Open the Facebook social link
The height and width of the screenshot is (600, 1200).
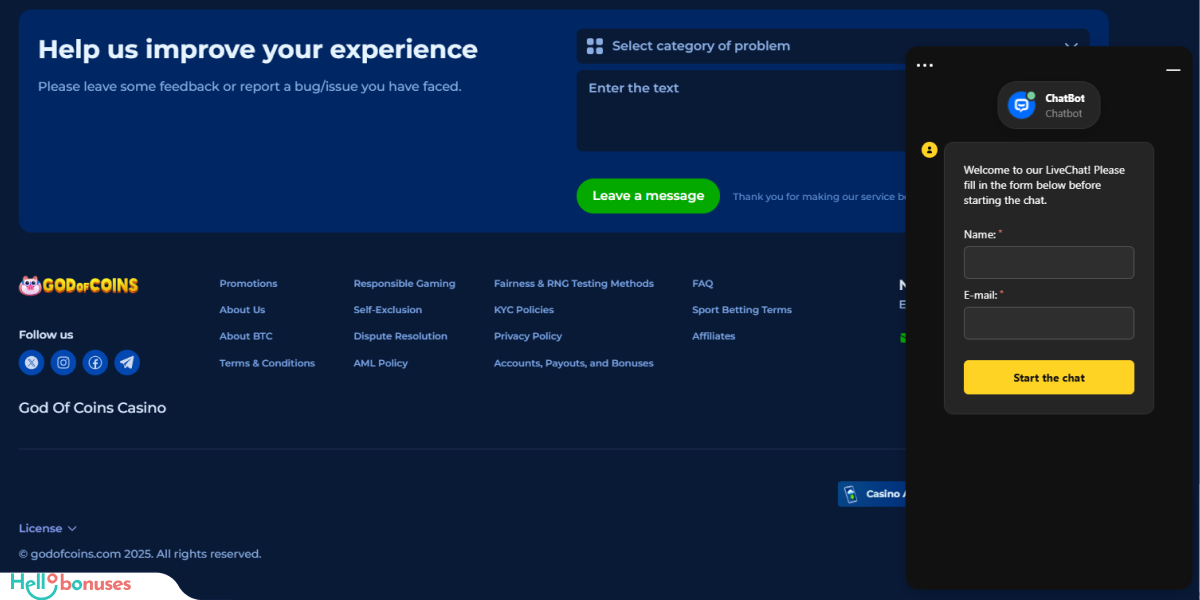(95, 363)
